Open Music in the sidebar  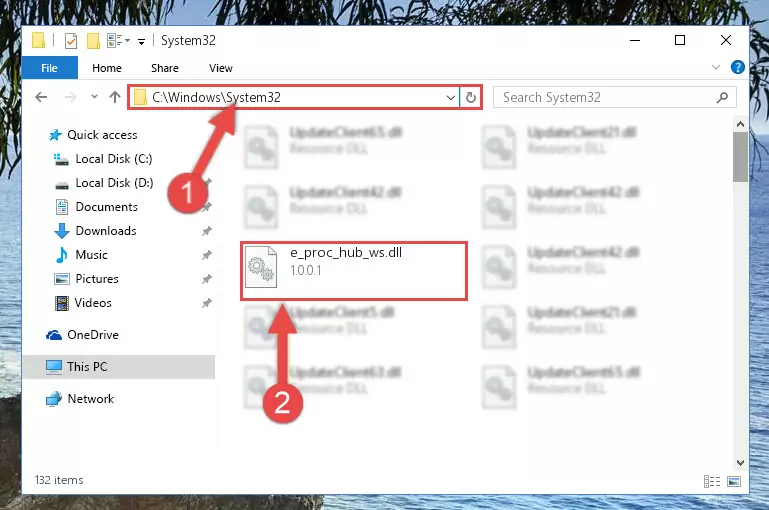91,255
